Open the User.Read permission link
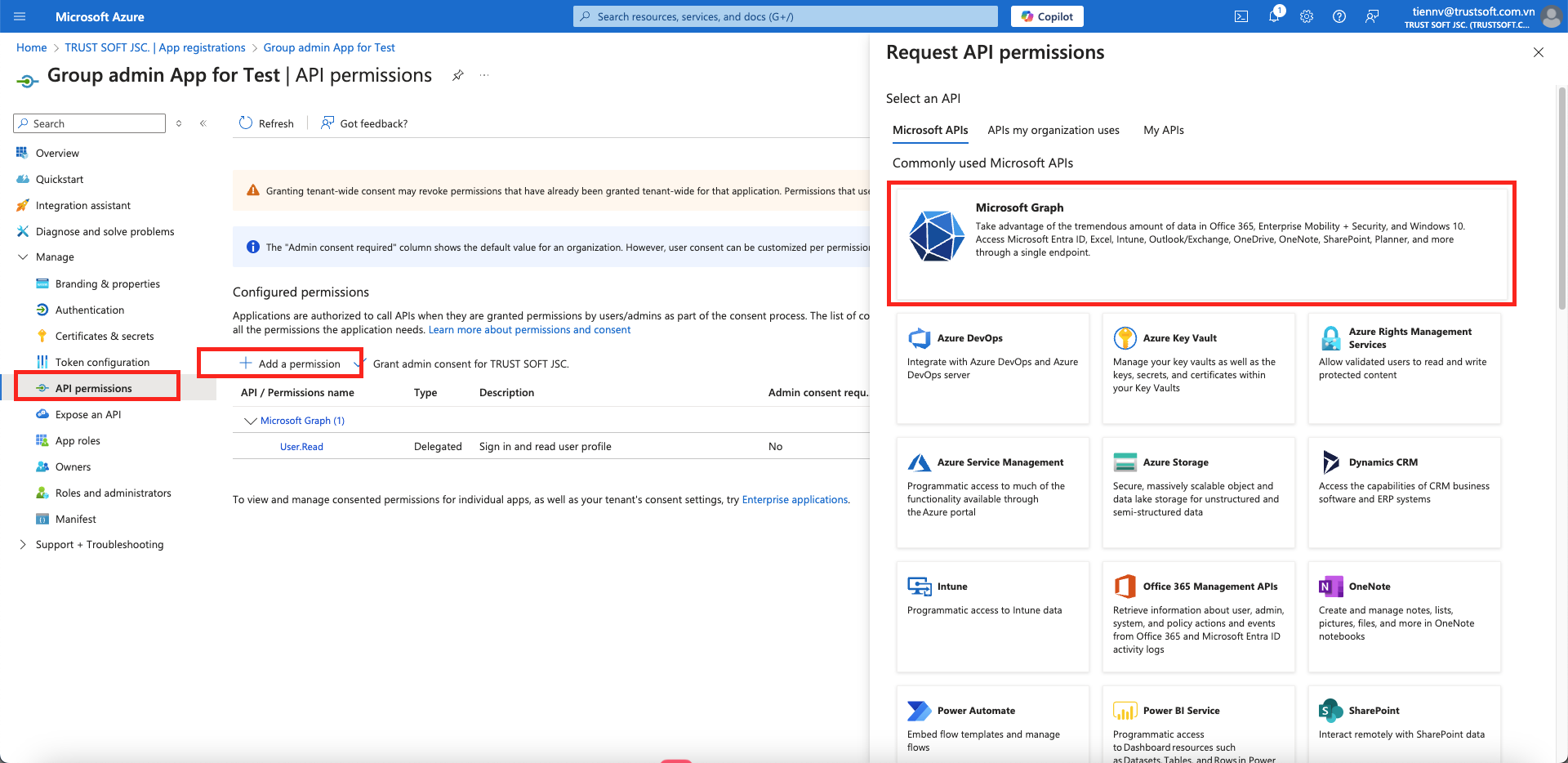Image resolution: width=1568 pixels, height=763 pixels. click(301, 447)
